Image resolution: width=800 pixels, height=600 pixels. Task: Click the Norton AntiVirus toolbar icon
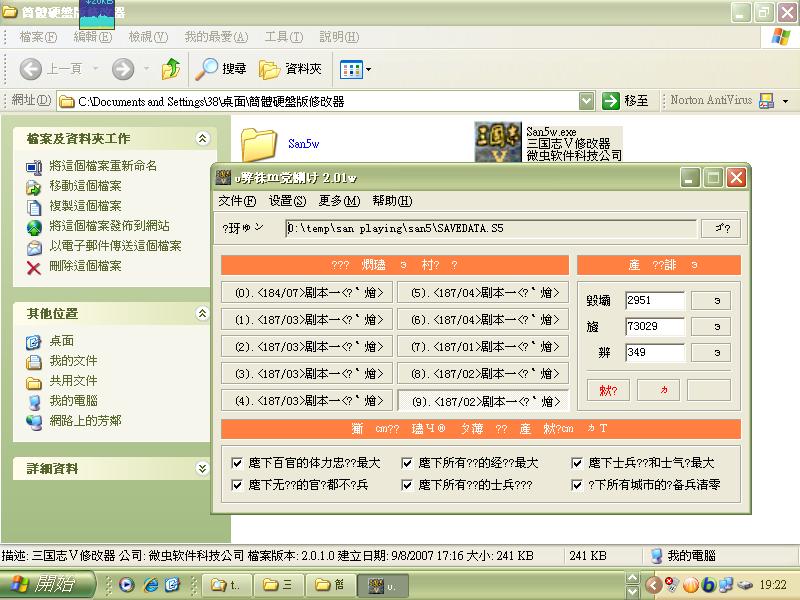pos(767,101)
